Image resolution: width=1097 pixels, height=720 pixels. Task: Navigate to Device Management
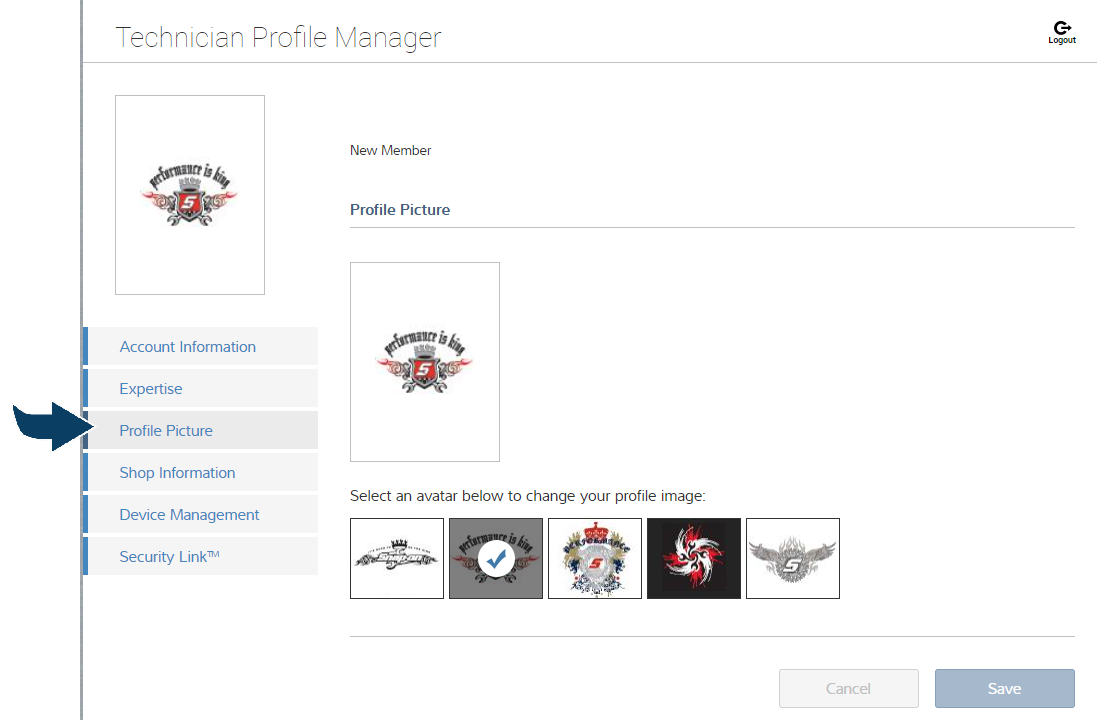click(189, 515)
